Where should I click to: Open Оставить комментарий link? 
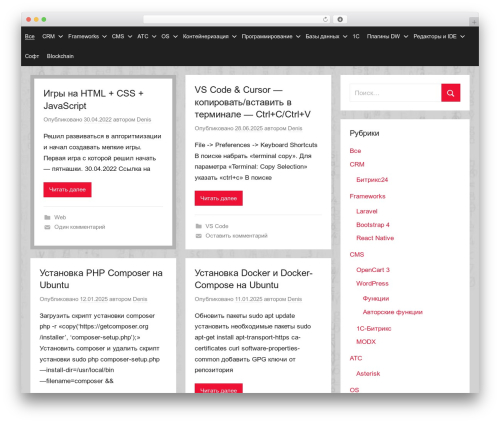coord(236,236)
